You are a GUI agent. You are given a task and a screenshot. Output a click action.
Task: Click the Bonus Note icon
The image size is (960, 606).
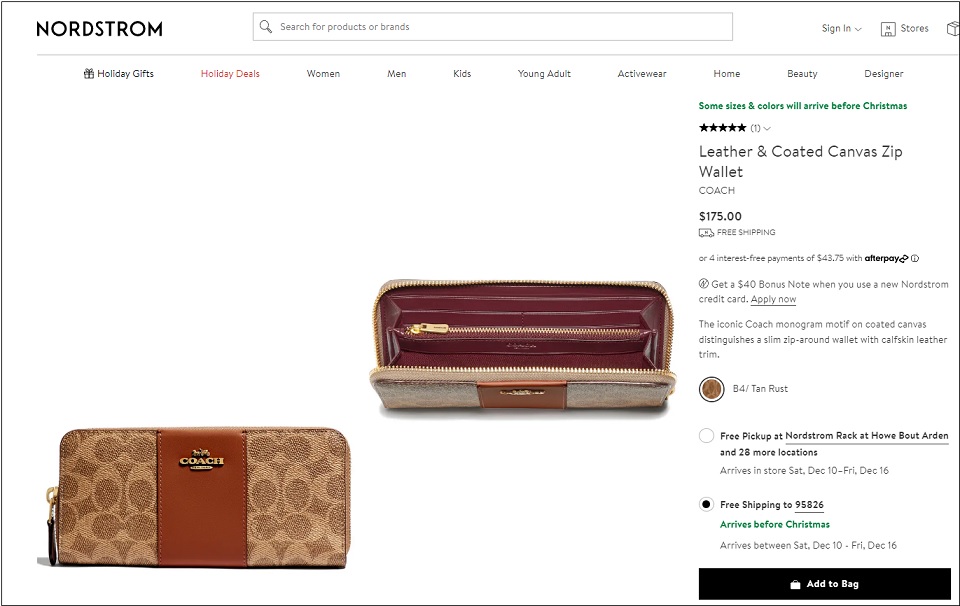703,284
